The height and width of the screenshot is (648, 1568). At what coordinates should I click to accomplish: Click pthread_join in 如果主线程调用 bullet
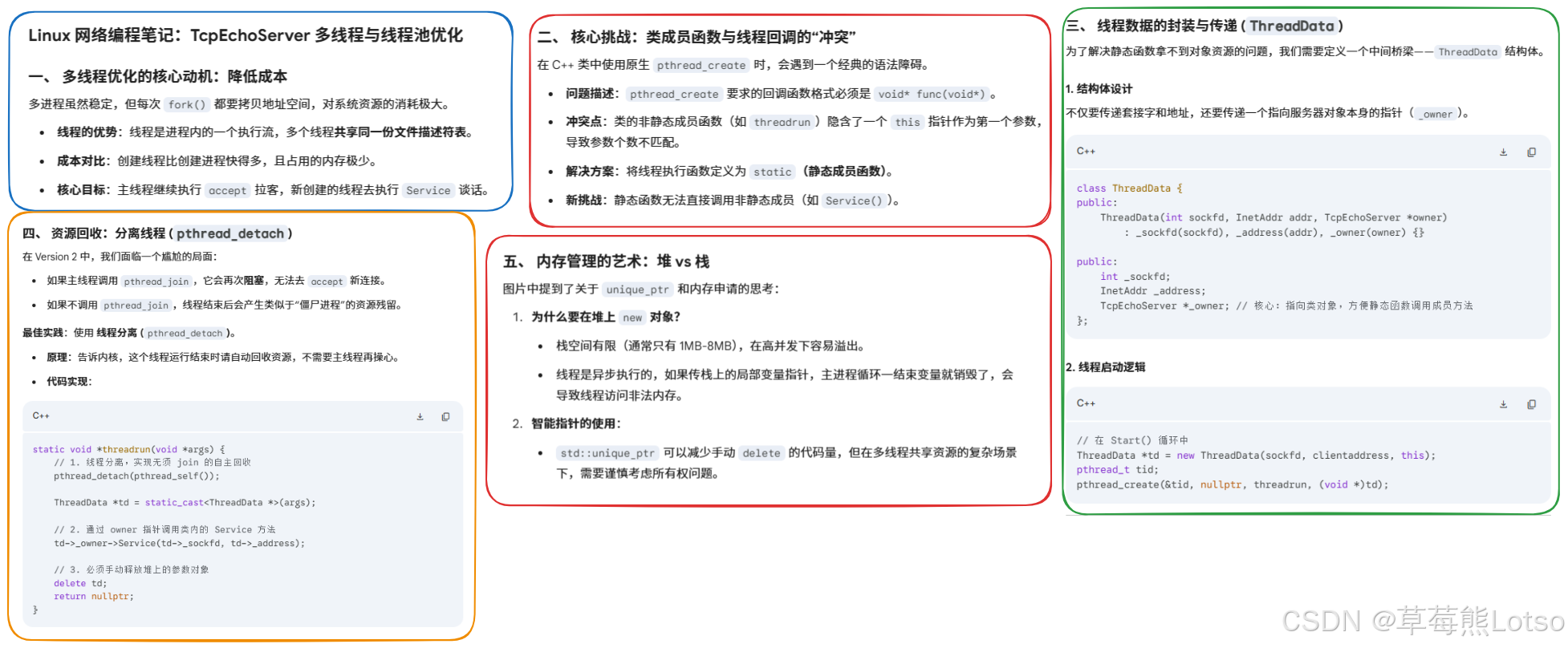156,281
